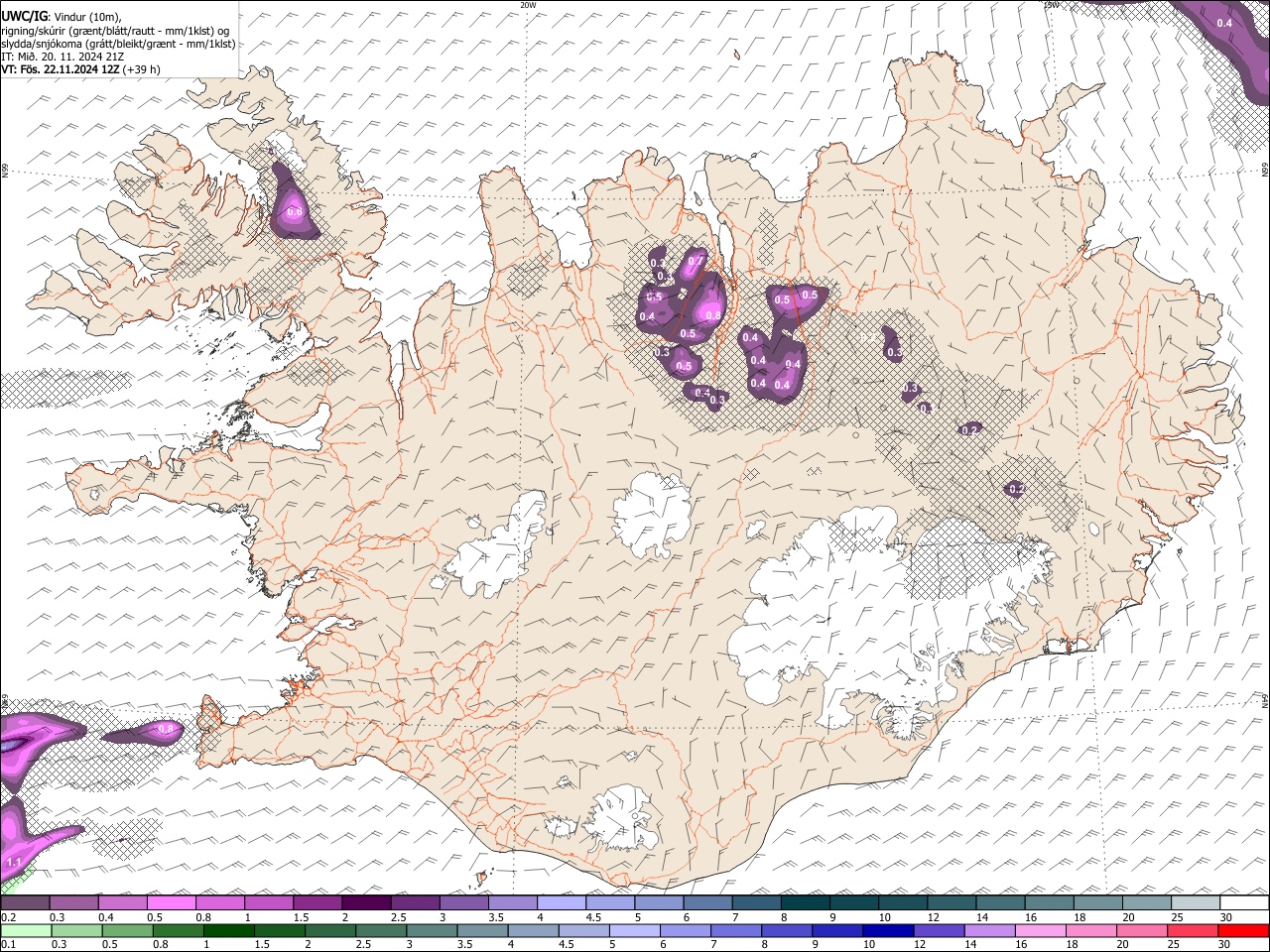Click the "0.2" label on the upper scale
1270x952 pixels.
click(9, 917)
